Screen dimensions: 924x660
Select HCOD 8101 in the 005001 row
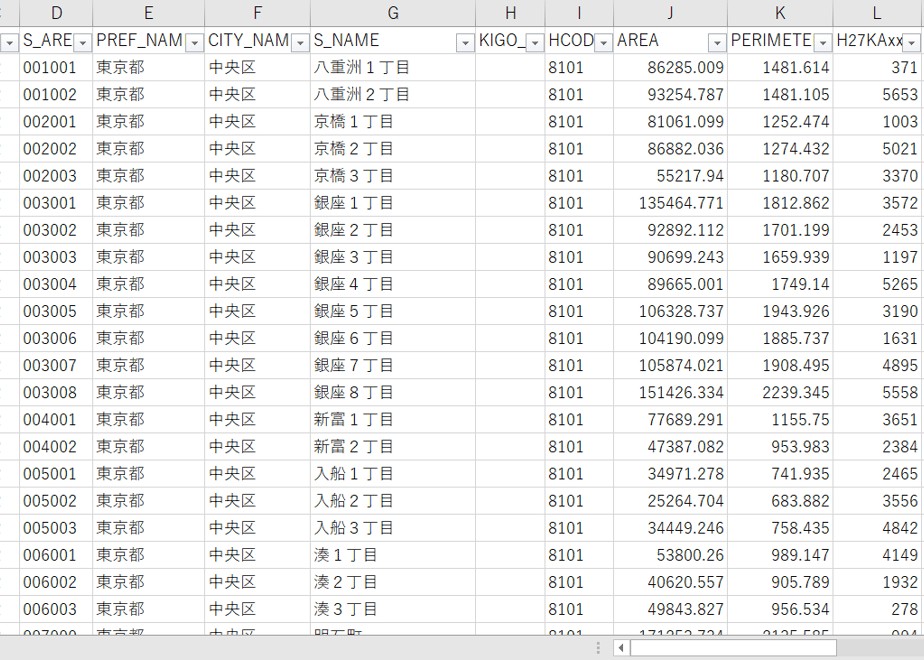pos(579,474)
